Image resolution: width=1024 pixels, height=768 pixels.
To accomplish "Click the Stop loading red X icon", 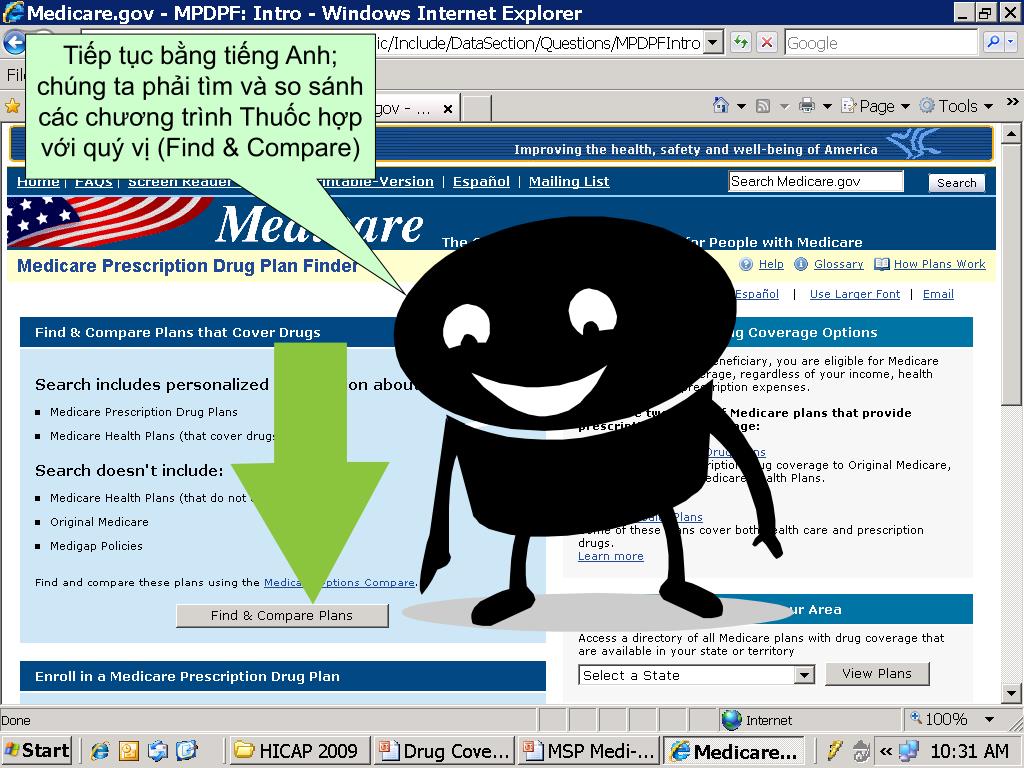I will pyautogui.click(x=767, y=43).
